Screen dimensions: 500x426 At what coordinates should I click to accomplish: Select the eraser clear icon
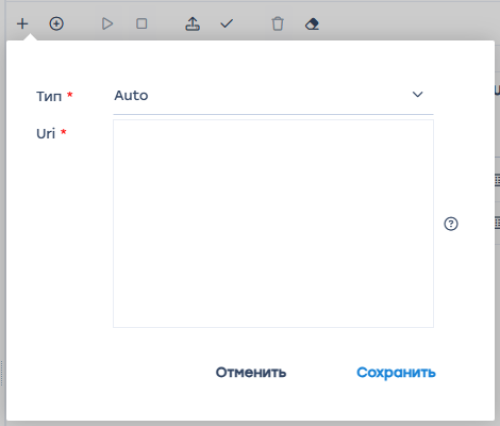tap(312, 24)
